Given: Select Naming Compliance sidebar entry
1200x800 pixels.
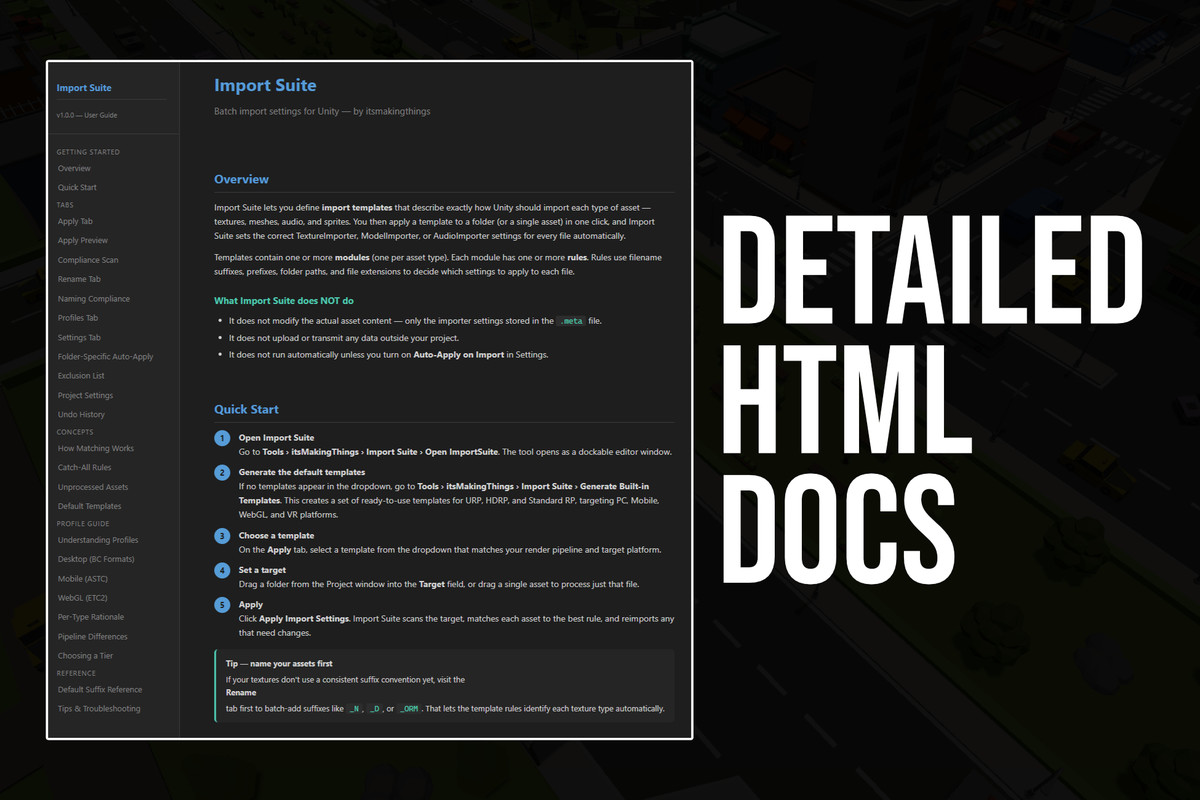Looking at the screenshot, I should tap(94, 298).
